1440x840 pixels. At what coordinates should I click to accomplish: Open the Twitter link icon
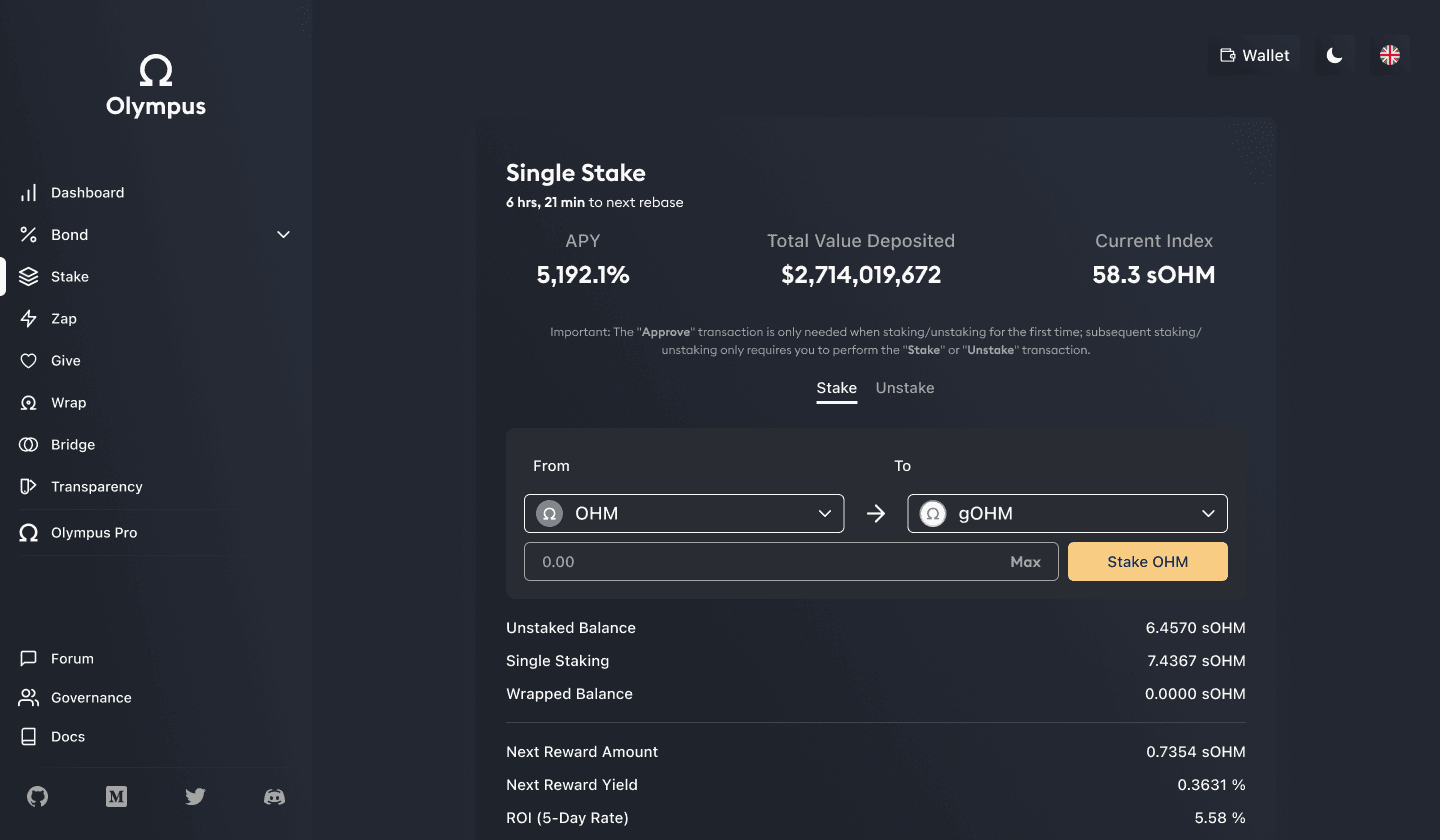click(x=195, y=797)
